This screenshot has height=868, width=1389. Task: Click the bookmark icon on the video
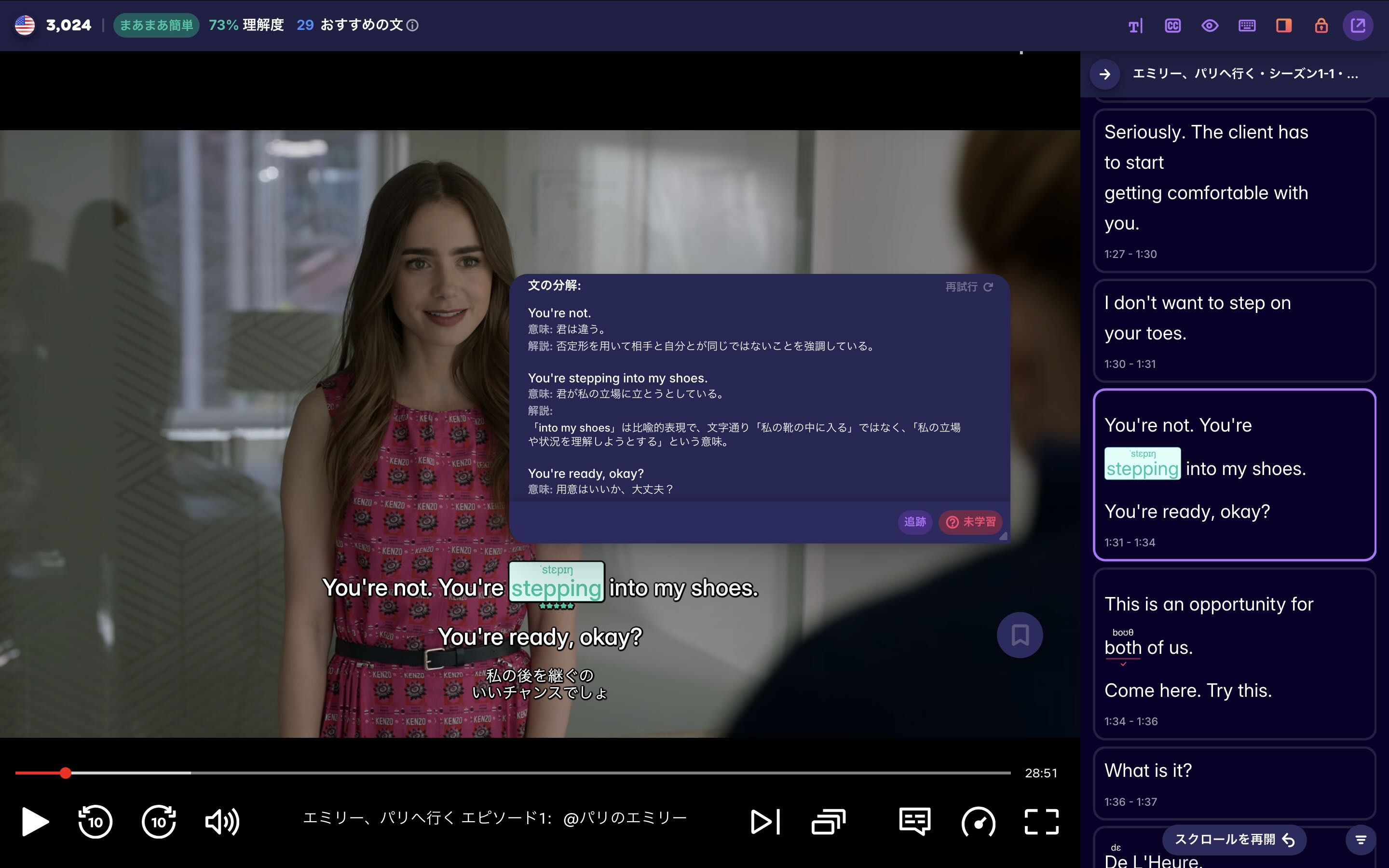tap(1020, 635)
